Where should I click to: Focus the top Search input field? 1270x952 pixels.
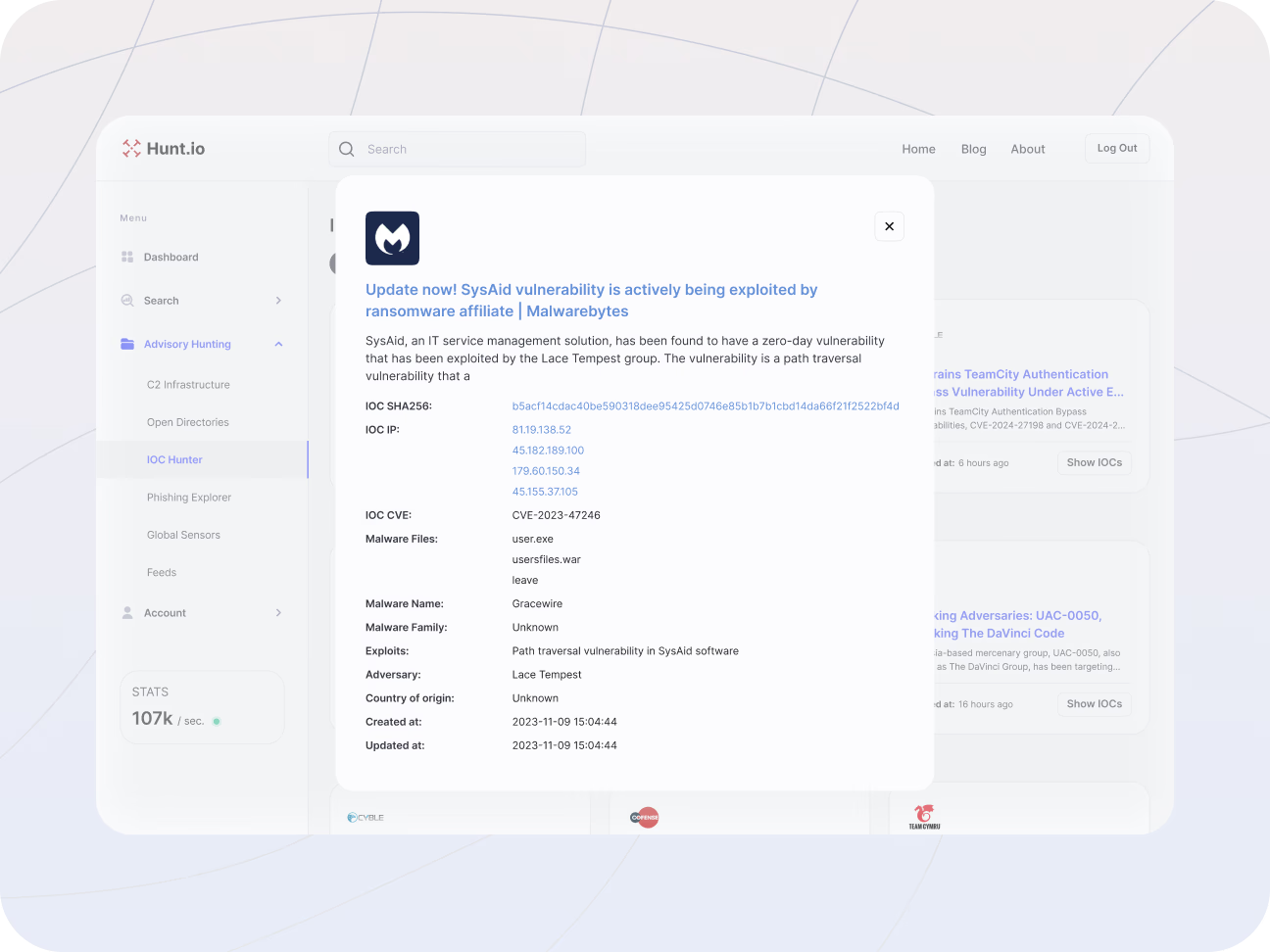pyautogui.click(x=457, y=149)
